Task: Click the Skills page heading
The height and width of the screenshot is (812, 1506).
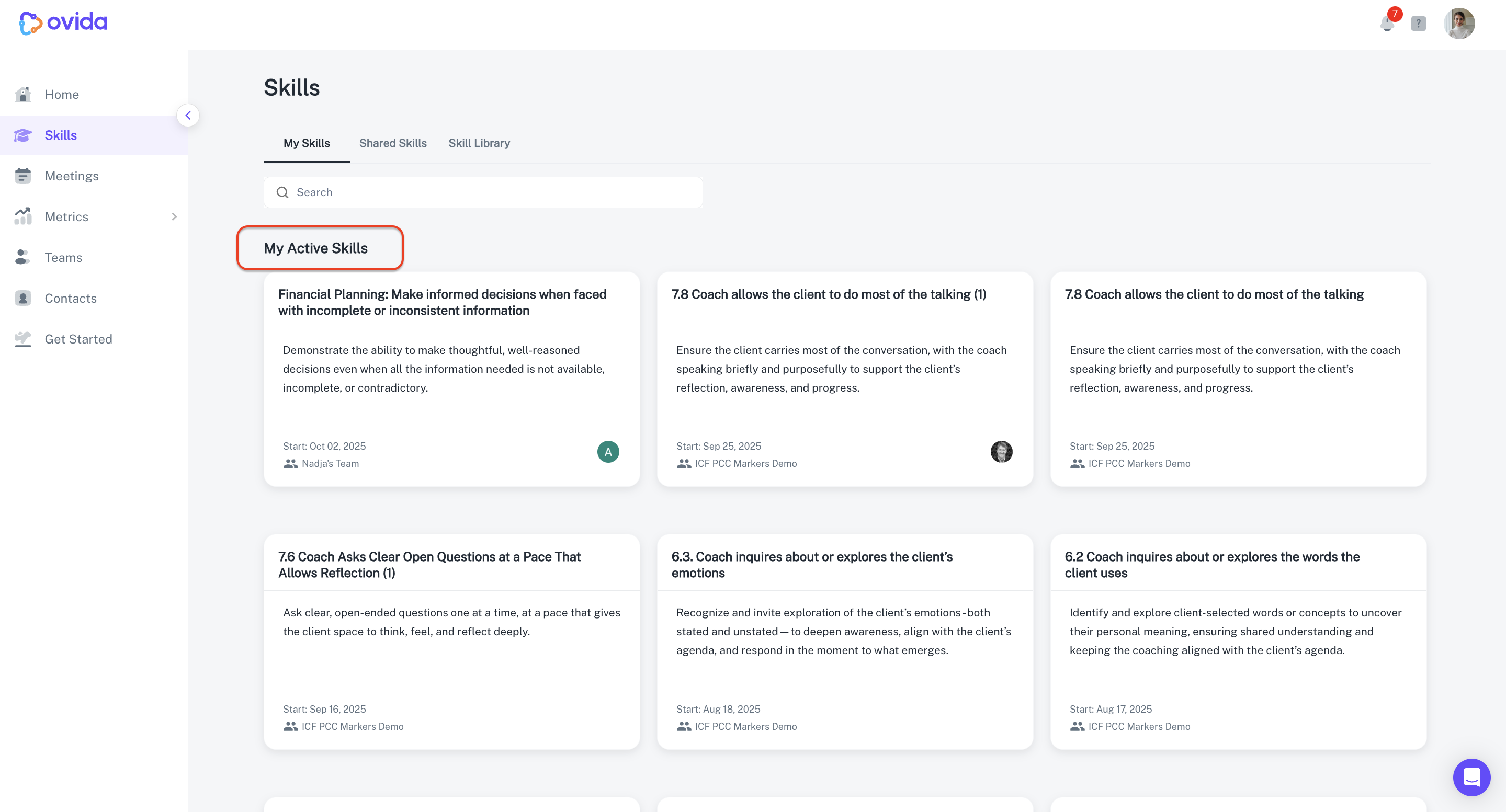Action: coord(292,88)
